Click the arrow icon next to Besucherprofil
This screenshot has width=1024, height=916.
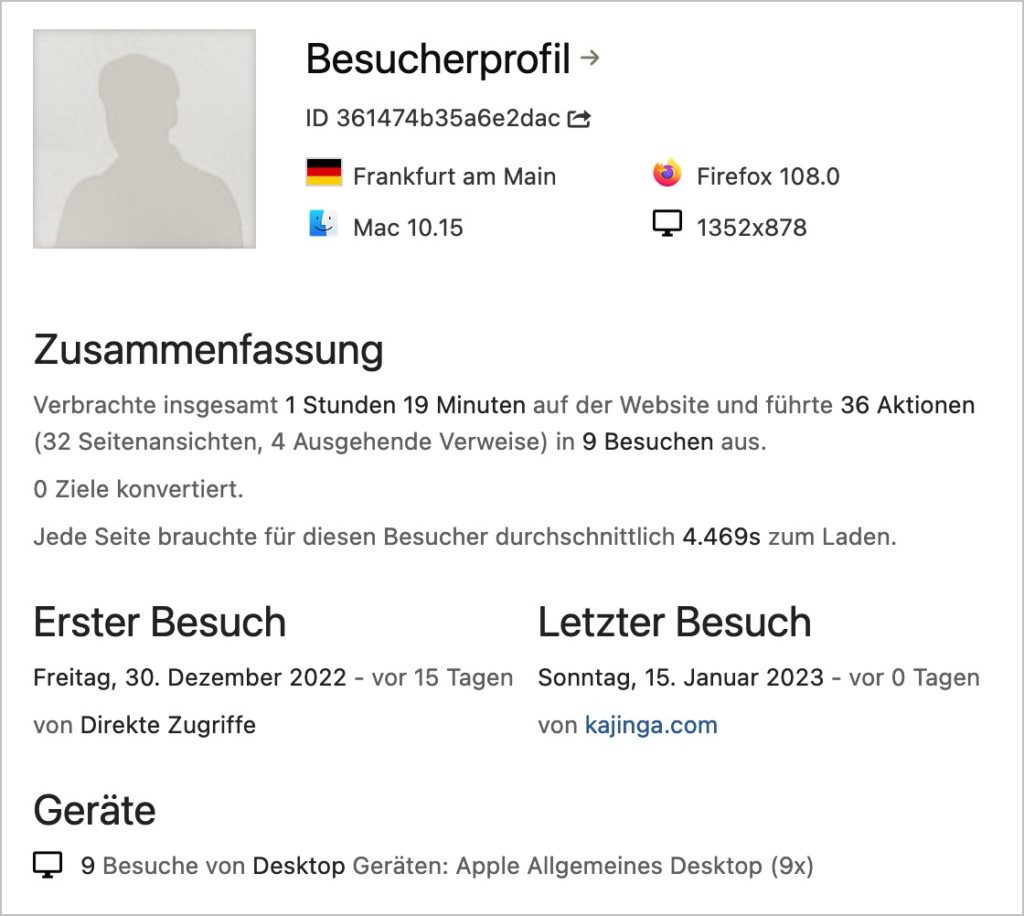590,58
